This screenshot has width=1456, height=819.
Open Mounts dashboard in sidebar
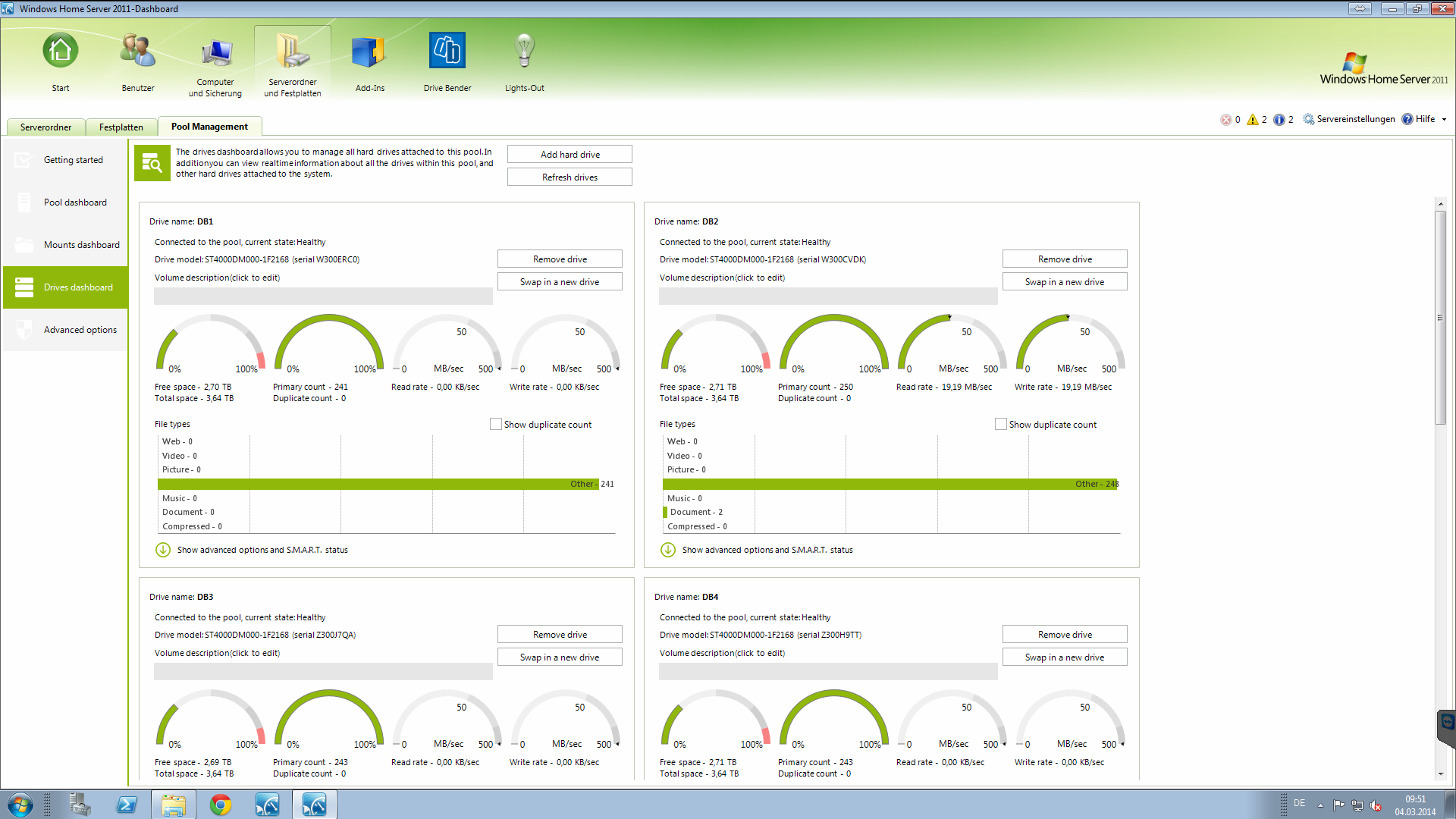(66, 245)
